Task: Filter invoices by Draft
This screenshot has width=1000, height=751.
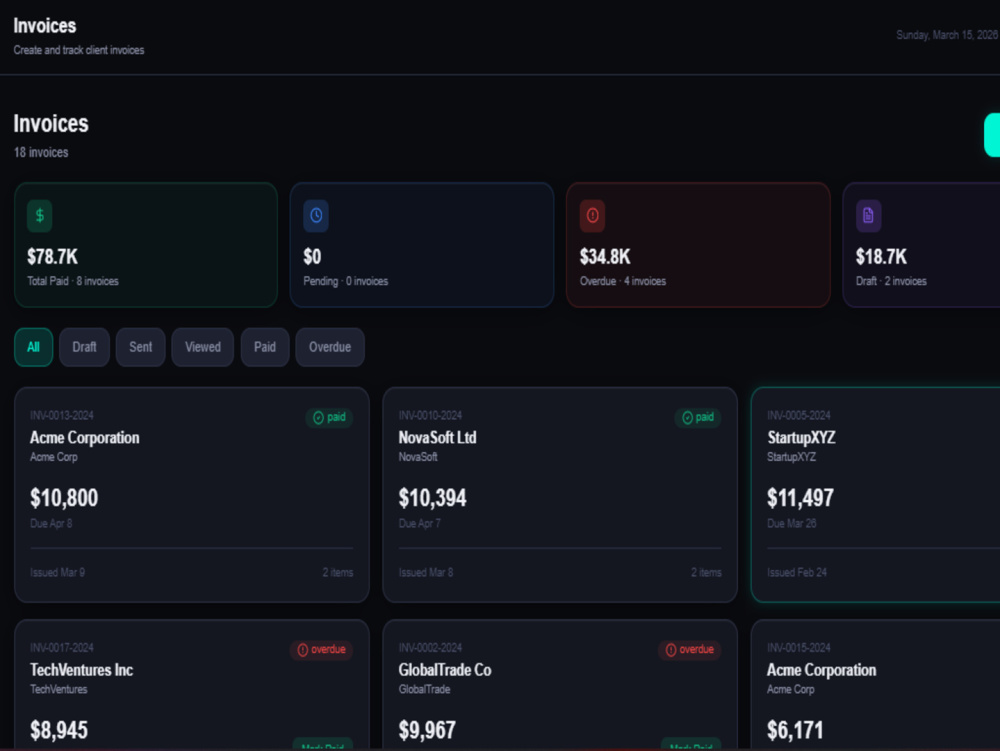Action: click(84, 347)
